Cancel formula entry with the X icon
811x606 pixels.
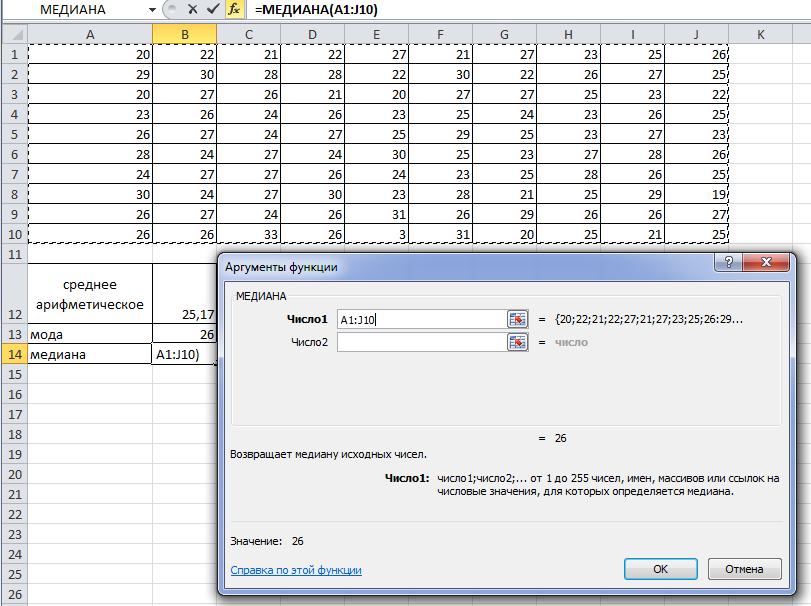click(192, 9)
